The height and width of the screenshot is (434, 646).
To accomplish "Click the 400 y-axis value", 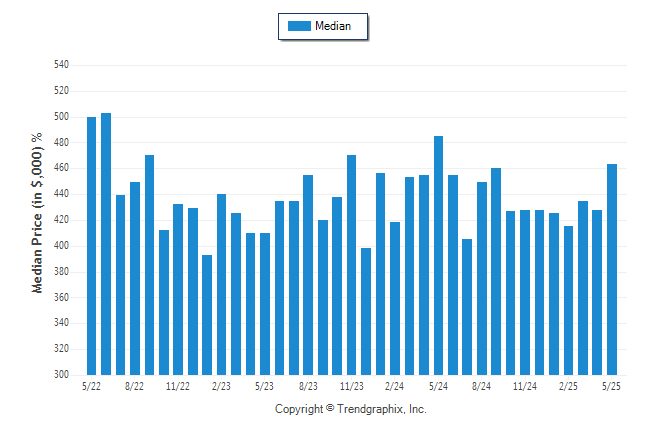I will [x=61, y=246].
